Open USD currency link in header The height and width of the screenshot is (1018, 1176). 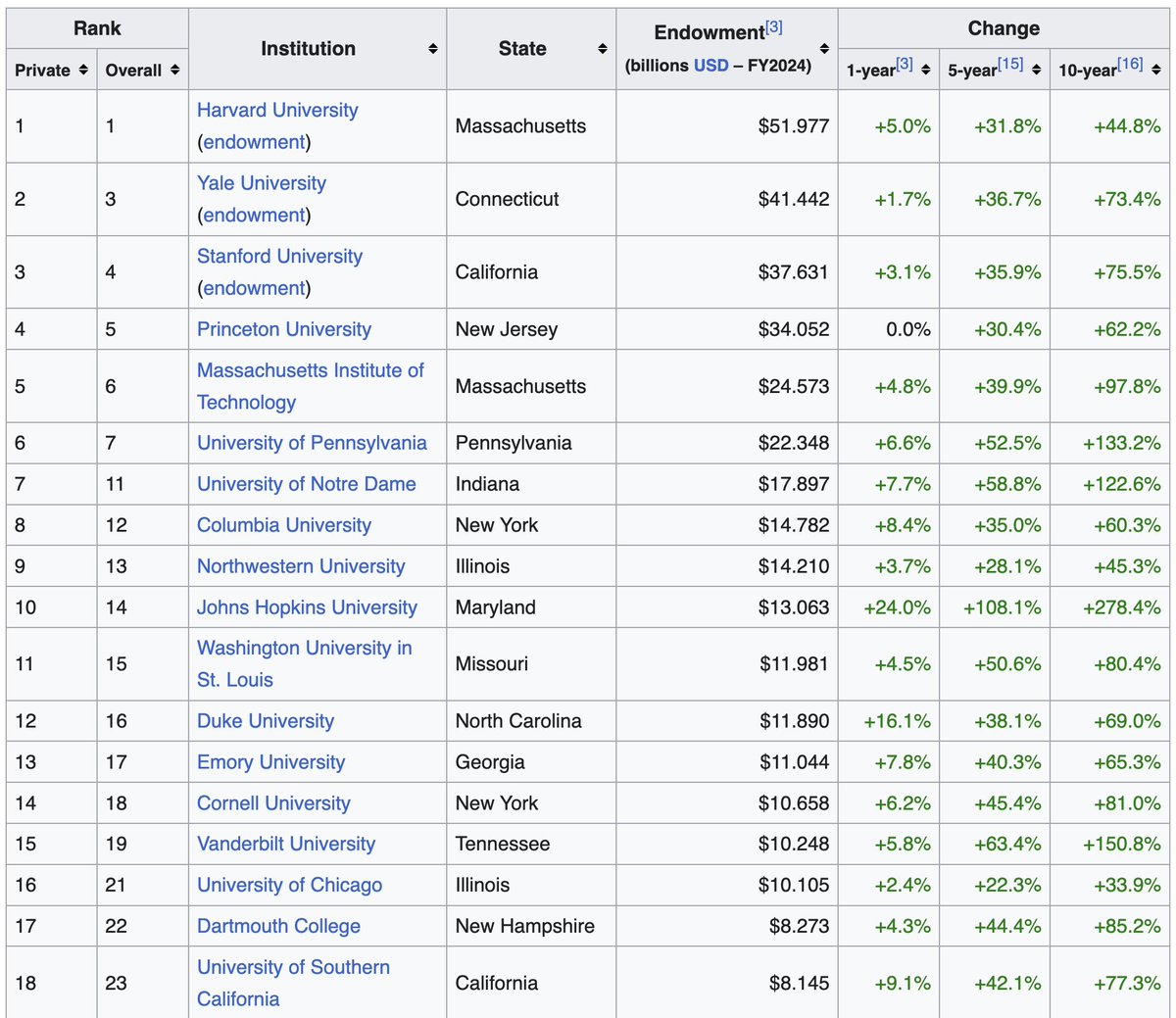(711, 66)
